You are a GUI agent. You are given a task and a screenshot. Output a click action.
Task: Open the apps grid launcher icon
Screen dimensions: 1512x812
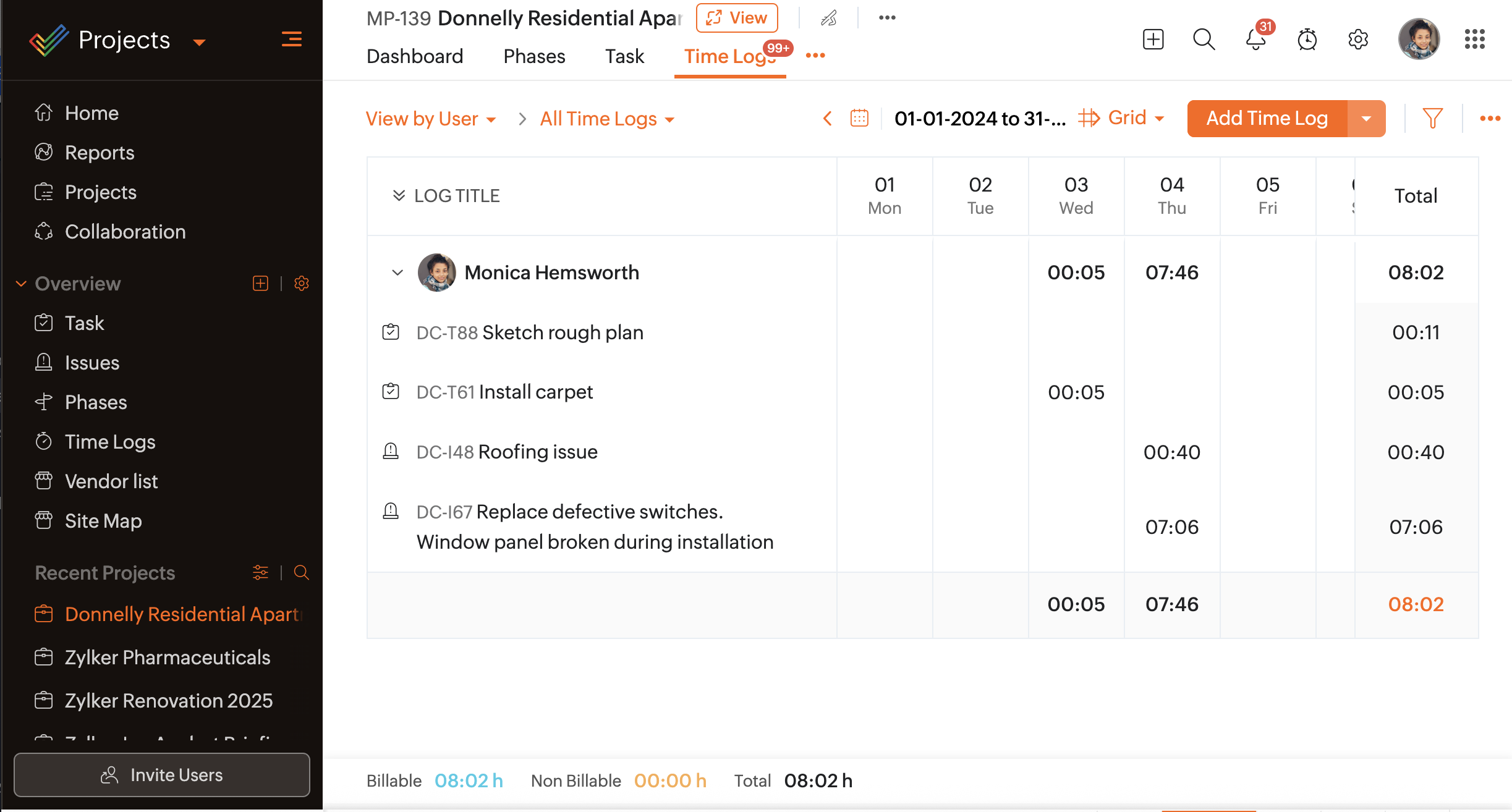(1474, 40)
